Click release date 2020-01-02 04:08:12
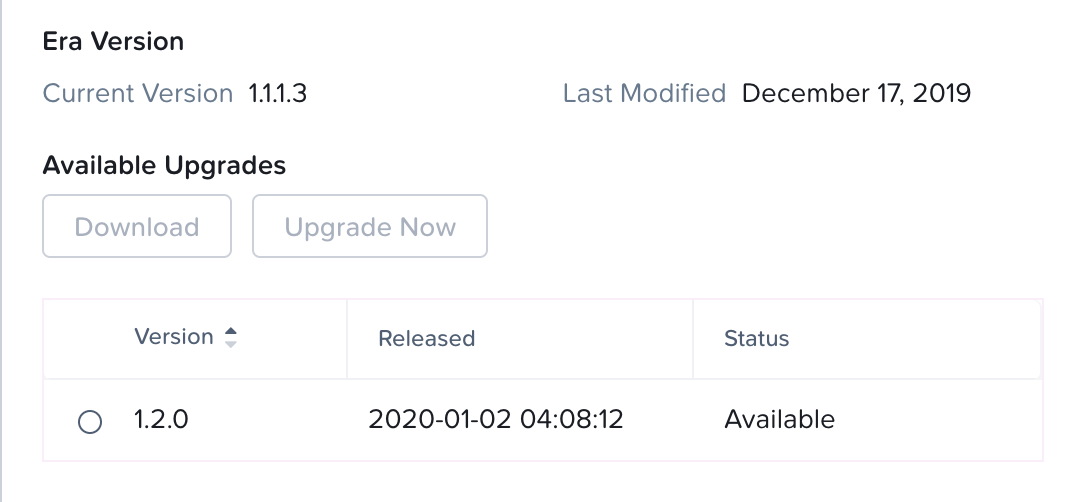The width and height of the screenshot is (1082, 502). (495, 420)
